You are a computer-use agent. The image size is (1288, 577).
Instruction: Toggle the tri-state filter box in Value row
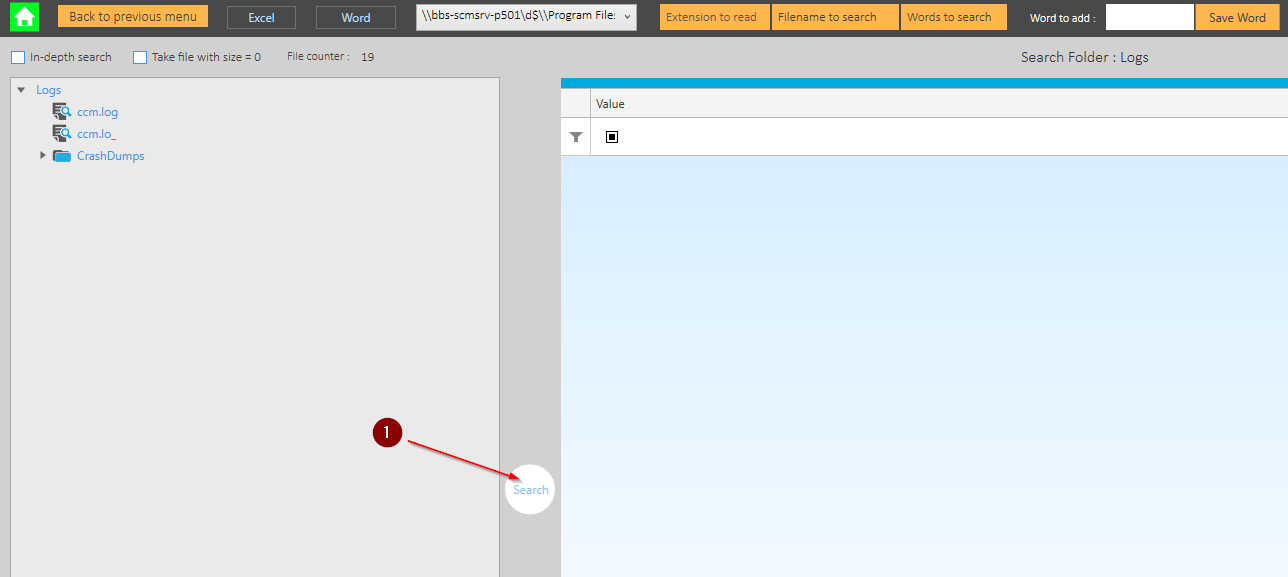[612, 137]
